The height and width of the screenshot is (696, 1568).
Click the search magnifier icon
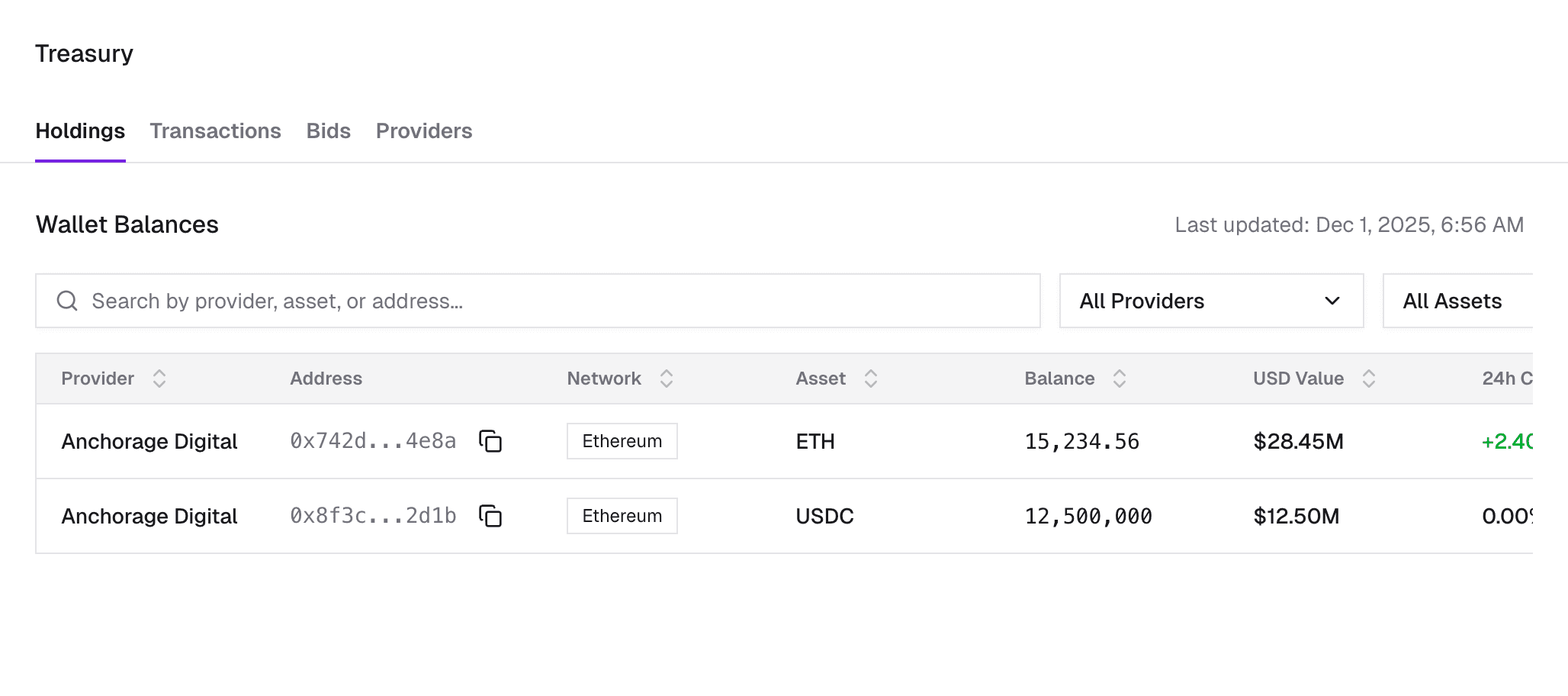pos(67,301)
